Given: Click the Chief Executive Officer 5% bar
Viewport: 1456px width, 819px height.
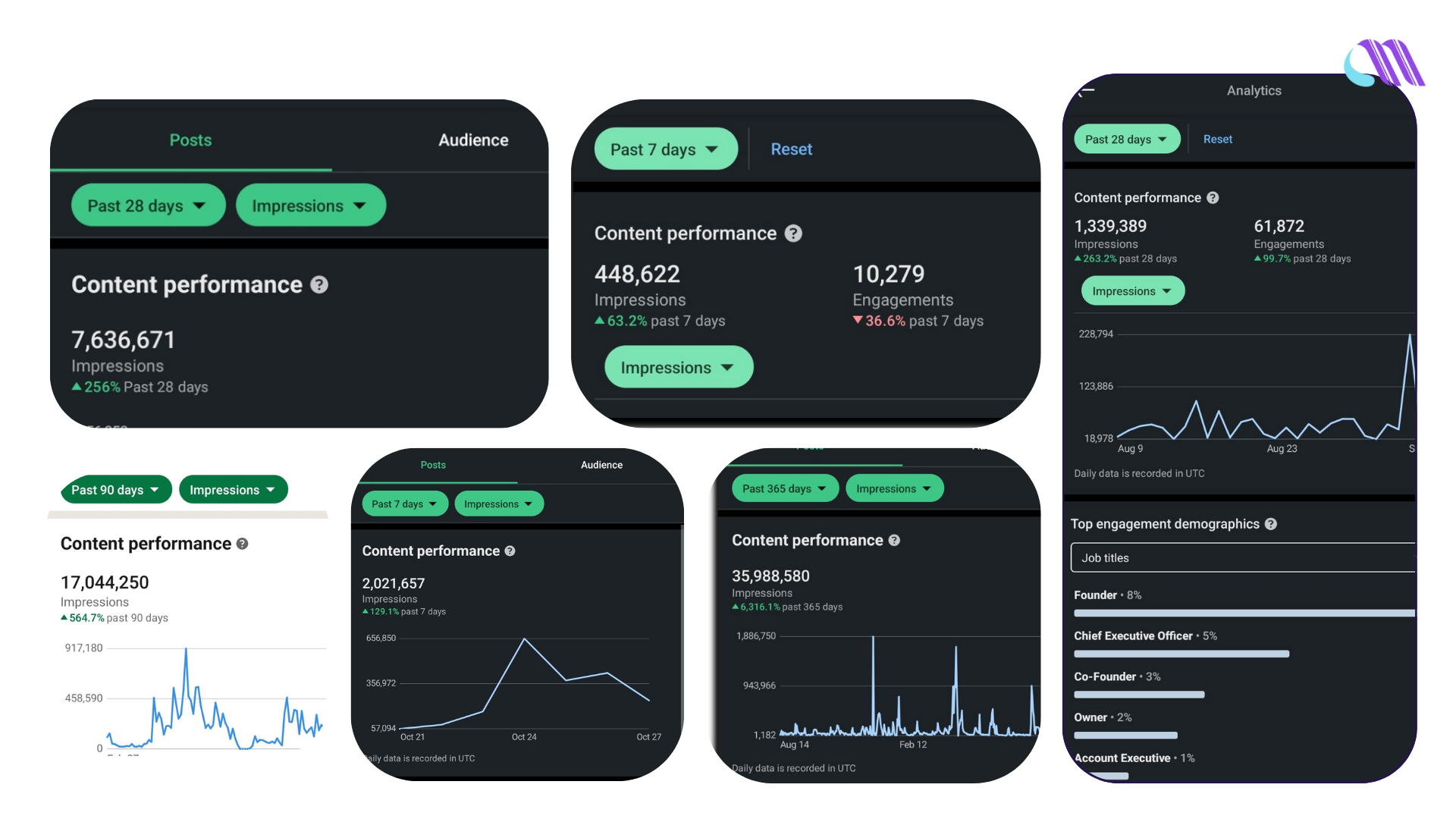Looking at the screenshot, I should [1181, 654].
